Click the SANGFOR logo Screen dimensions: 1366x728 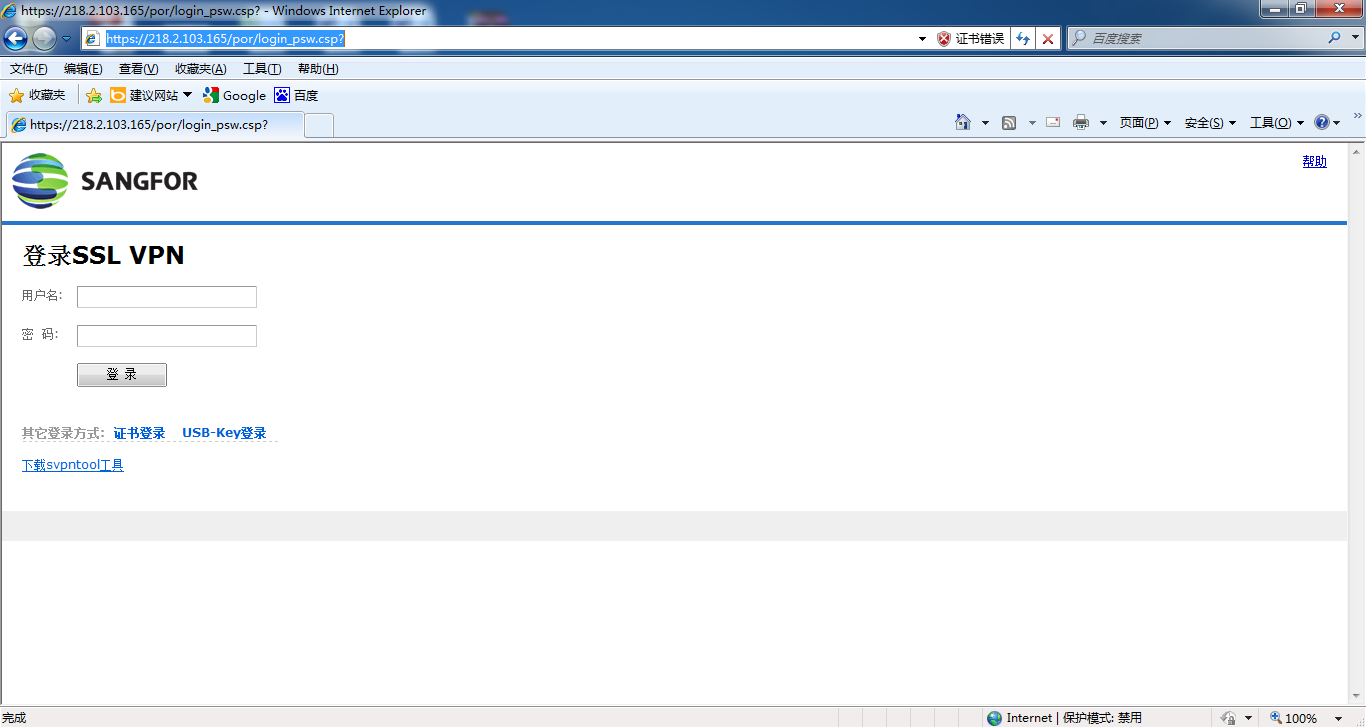(105, 181)
